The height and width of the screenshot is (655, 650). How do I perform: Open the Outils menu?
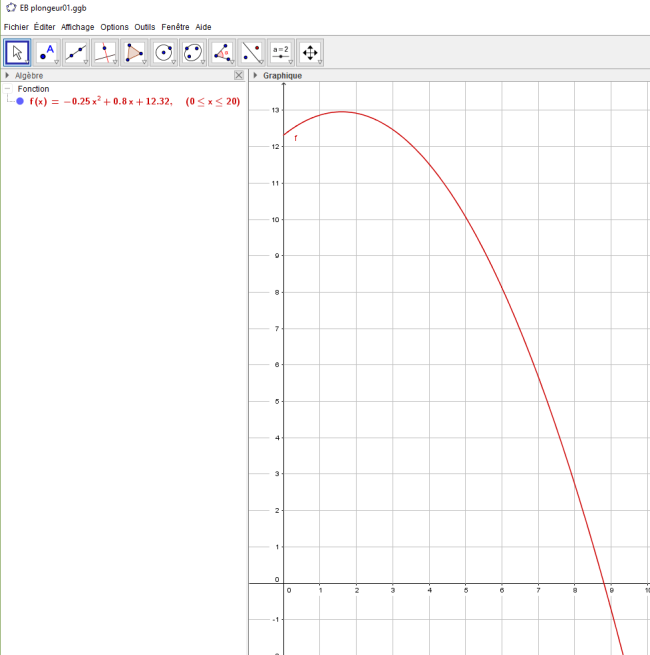(145, 27)
